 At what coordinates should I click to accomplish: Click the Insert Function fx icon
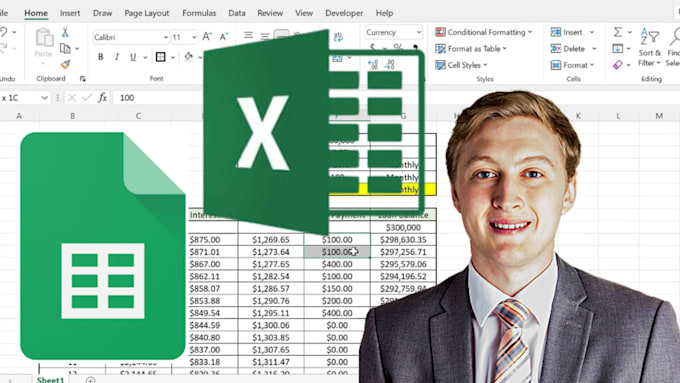(102, 98)
